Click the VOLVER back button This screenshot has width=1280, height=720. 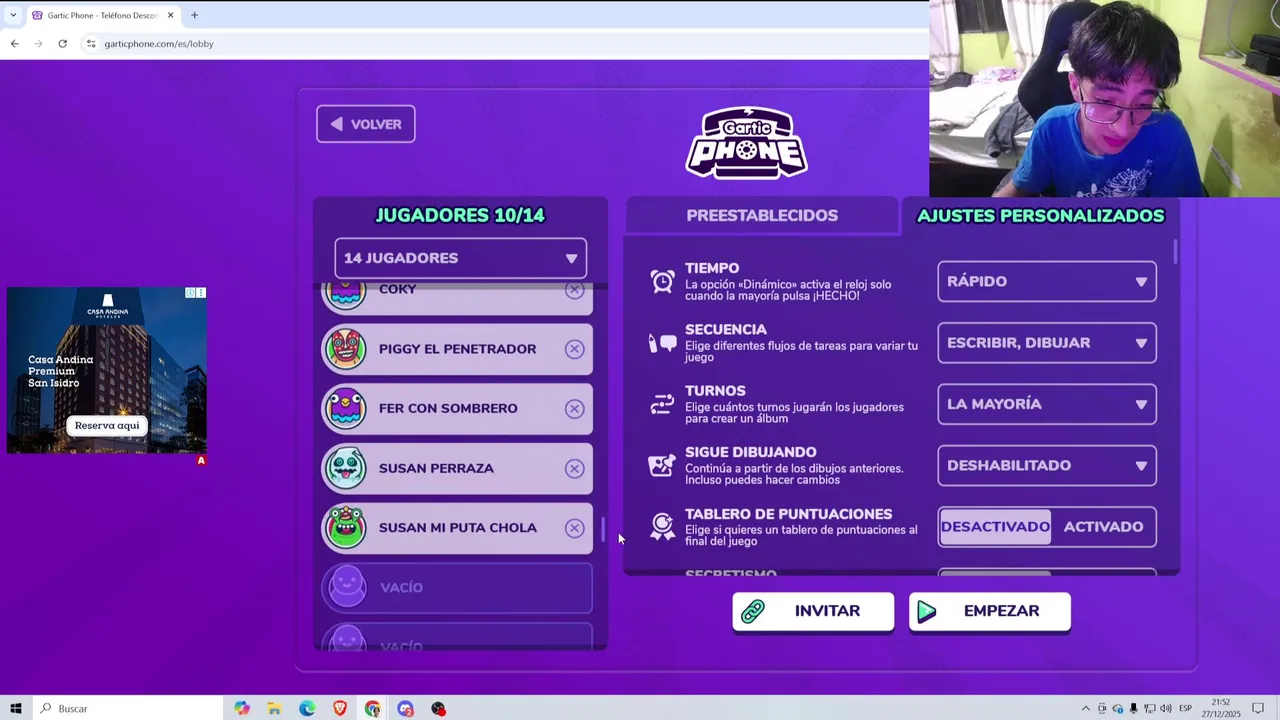[365, 124]
